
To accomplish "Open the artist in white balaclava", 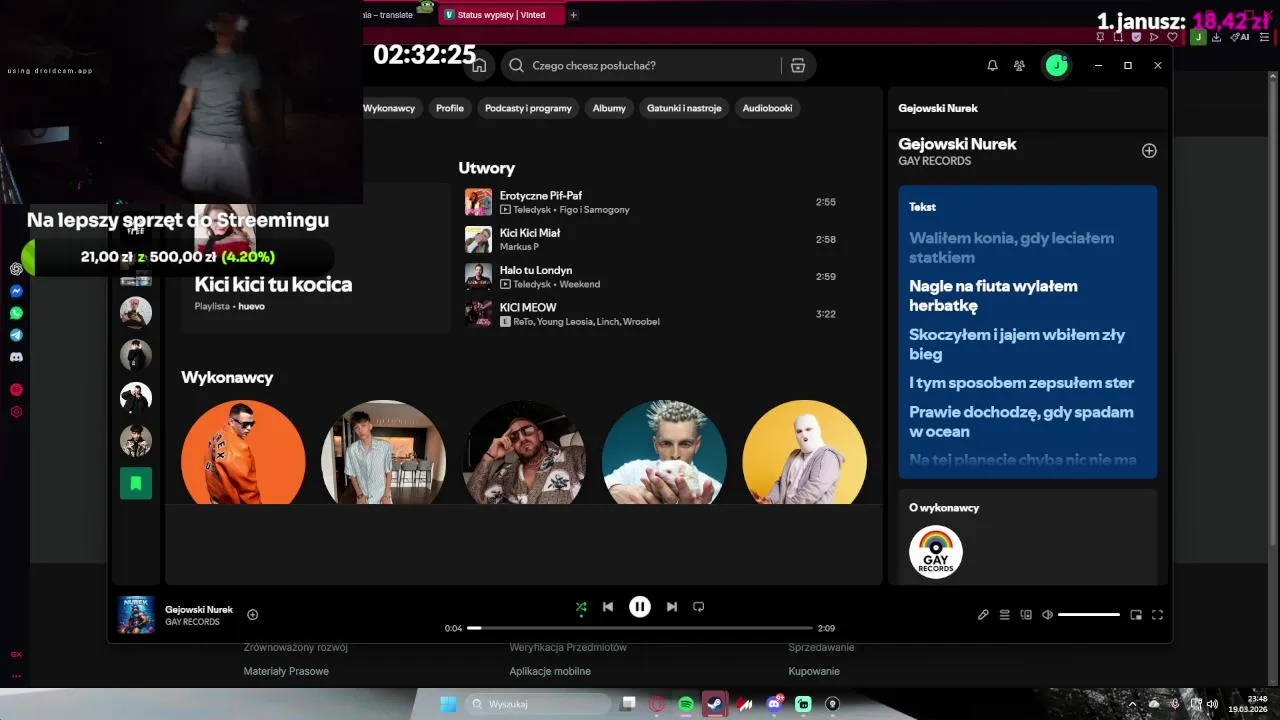I will [x=804, y=452].
